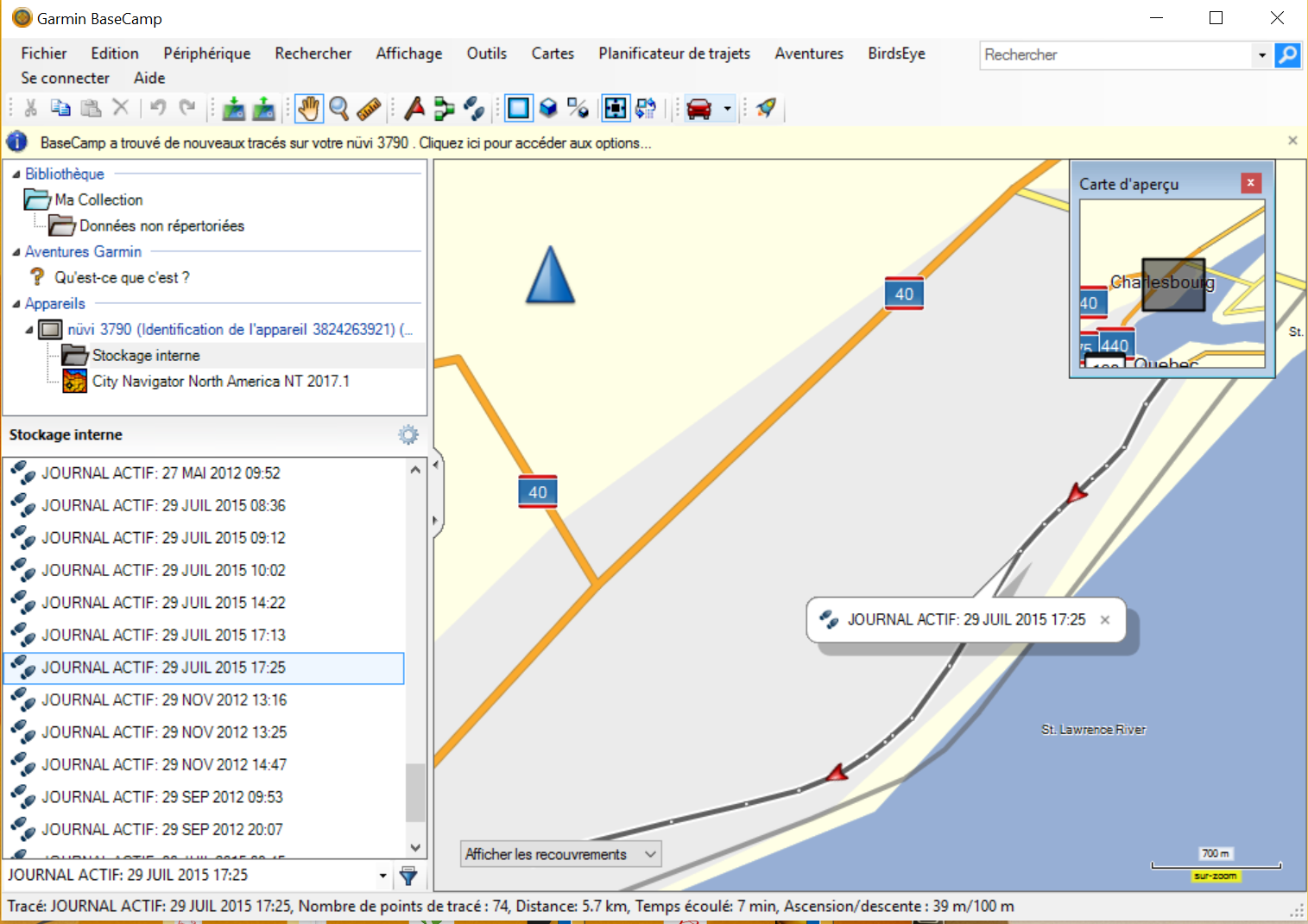The width and height of the screenshot is (1308, 924).
Task: Select the new route tool
Action: click(x=444, y=108)
